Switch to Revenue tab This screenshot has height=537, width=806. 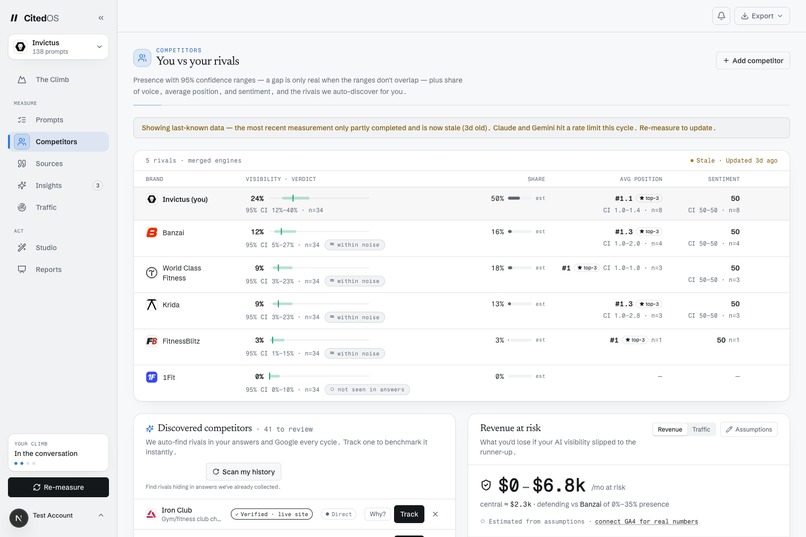click(x=670, y=430)
